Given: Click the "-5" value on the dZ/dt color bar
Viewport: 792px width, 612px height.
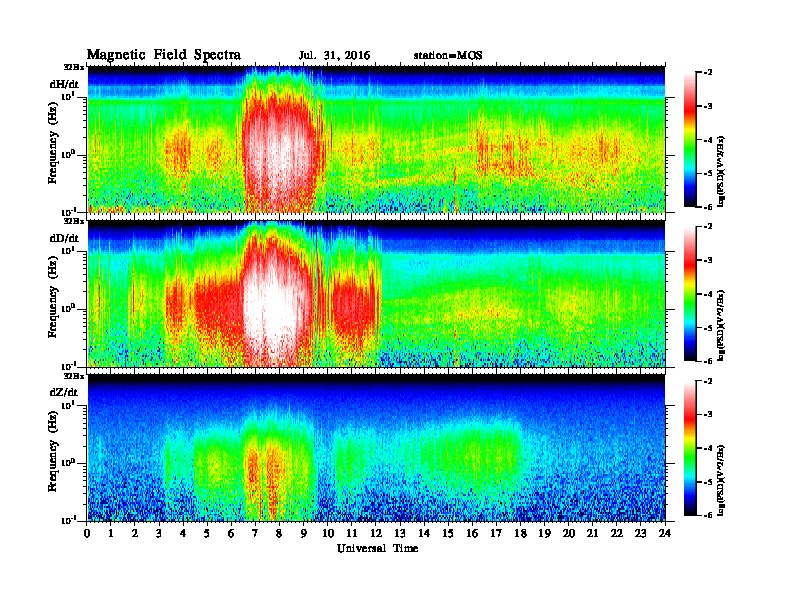Looking at the screenshot, I should (x=708, y=482).
